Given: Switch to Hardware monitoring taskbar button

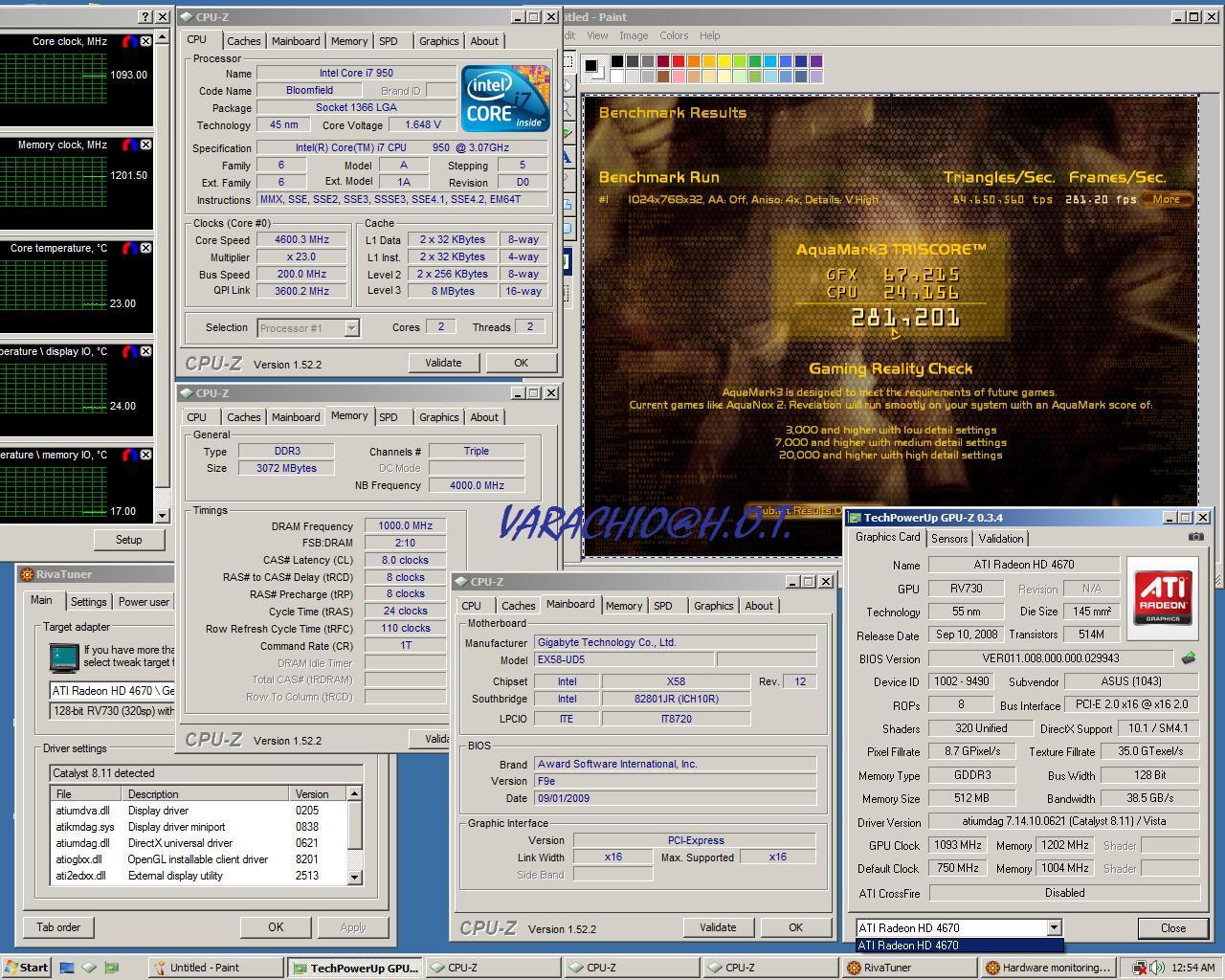Looking at the screenshot, I should pyautogui.click(x=1049, y=968).
